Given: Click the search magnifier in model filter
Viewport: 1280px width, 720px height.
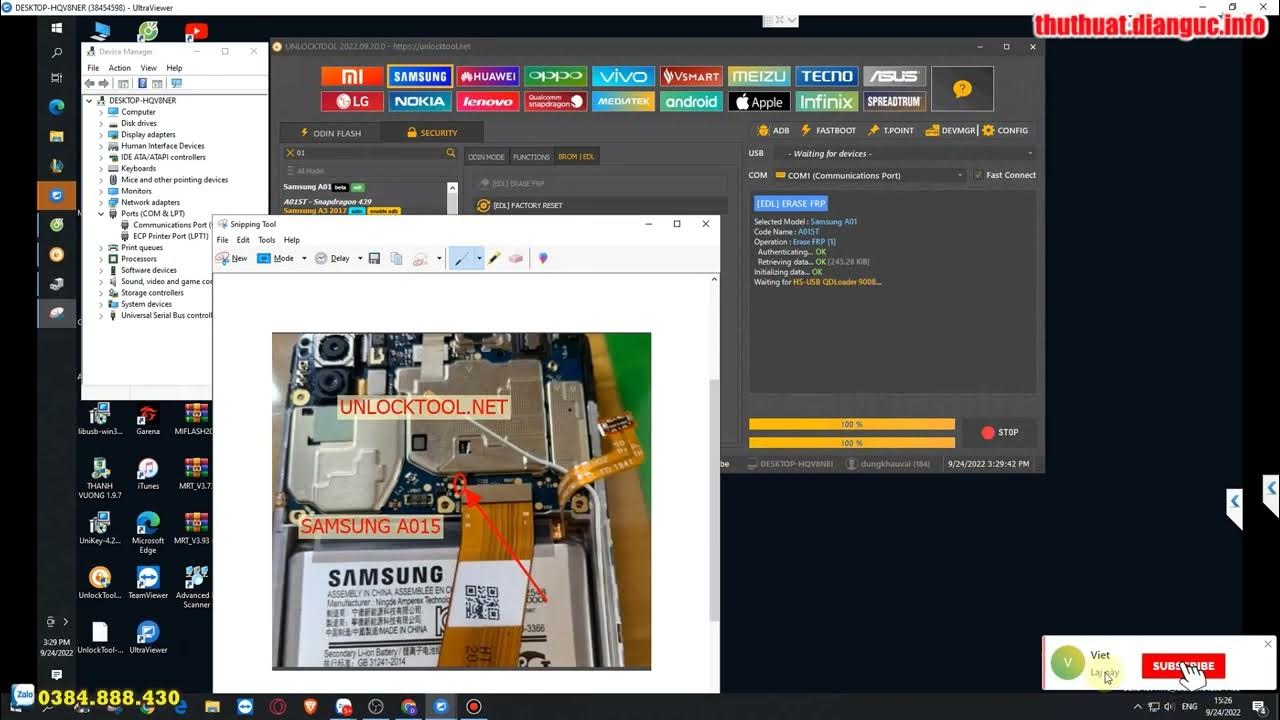Looking at the screenshot, I should 450,153.
